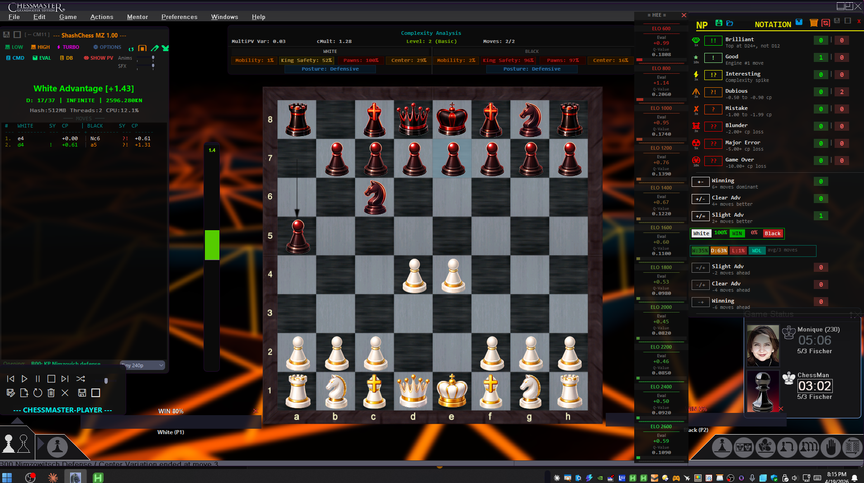
Task: Toggle the EVAL display option
Action: point(41,58)
